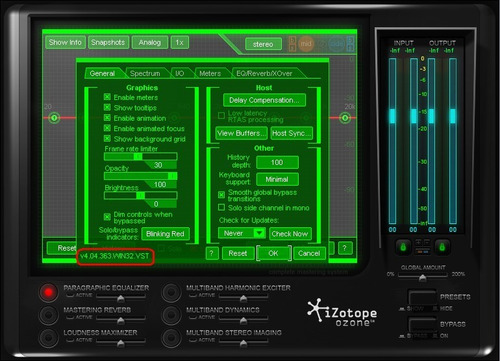Click the stereo mode button

click(263, 44)
